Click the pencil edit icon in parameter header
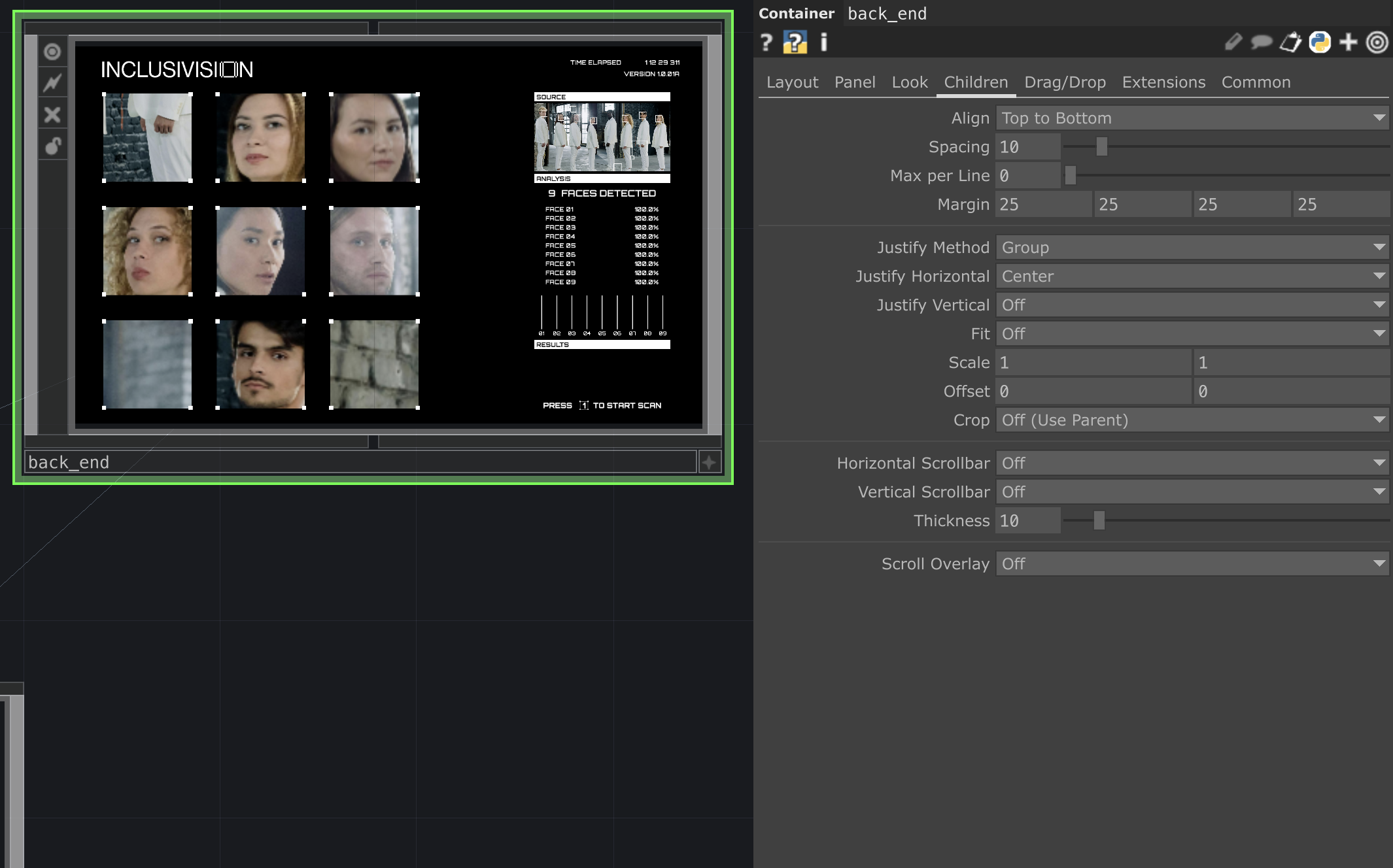 (1233, 43)
